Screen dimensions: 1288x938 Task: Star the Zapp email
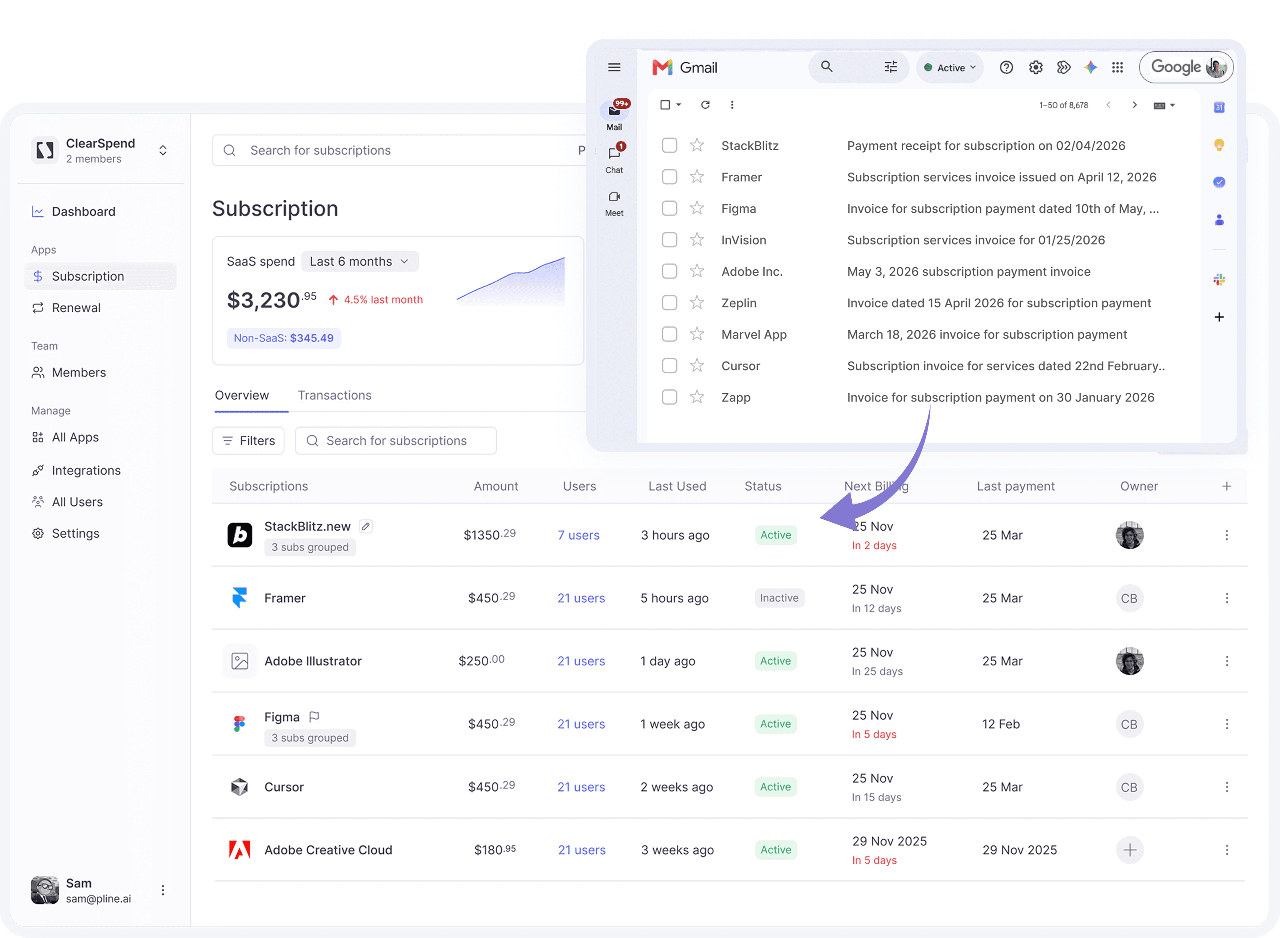click(697, 397)
